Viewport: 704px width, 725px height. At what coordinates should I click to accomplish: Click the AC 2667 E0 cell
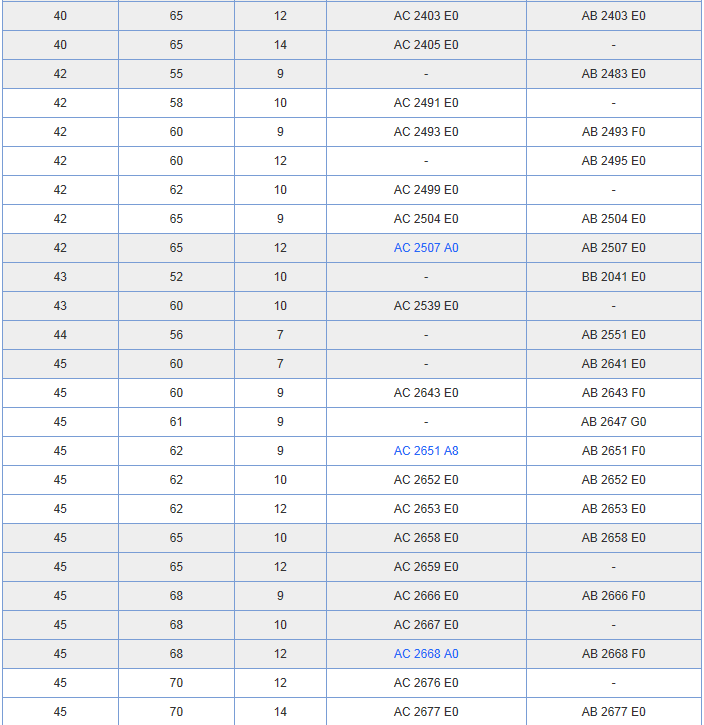coord(426,625)
